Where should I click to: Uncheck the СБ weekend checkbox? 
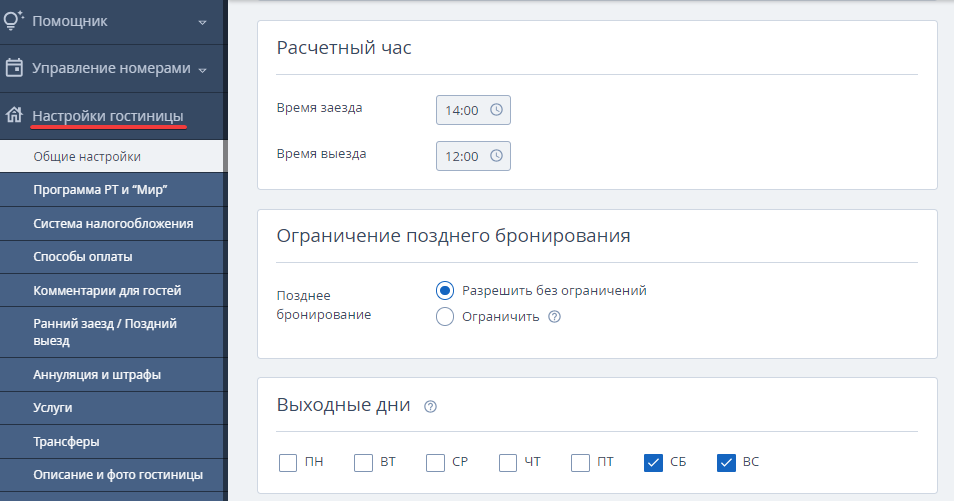[653, 463]
